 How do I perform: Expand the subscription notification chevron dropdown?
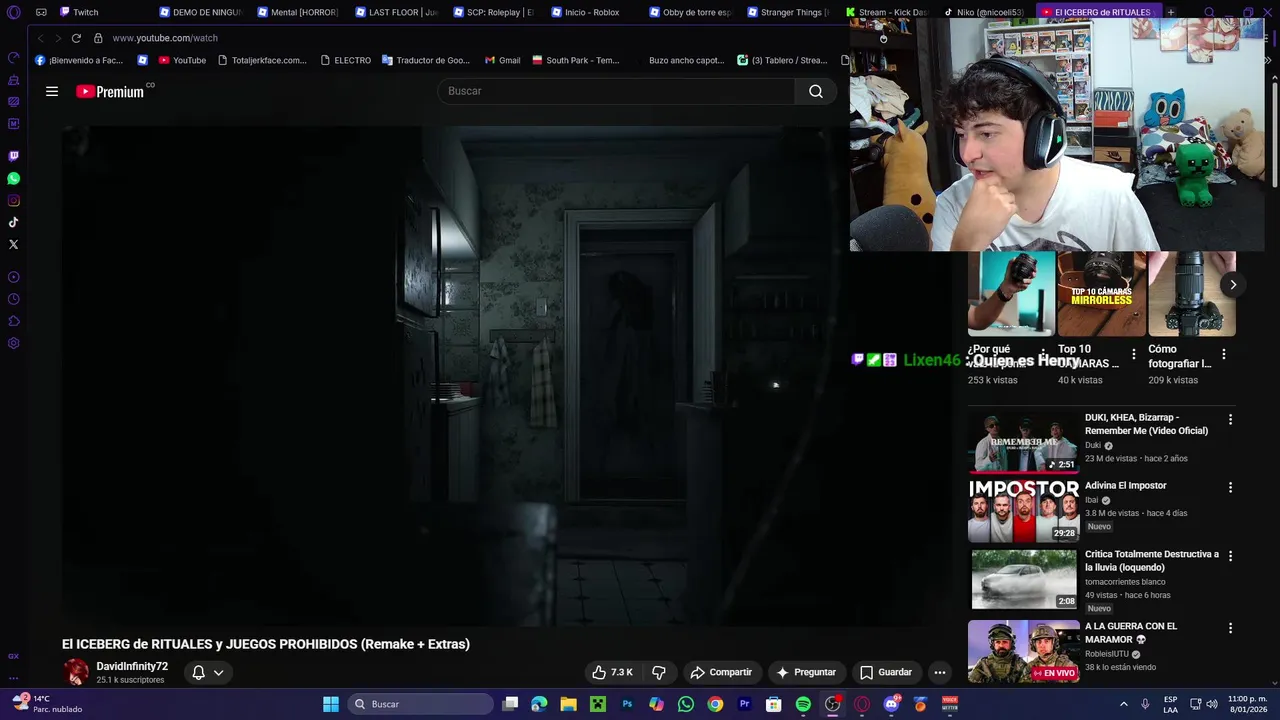[x=218, y=672]
